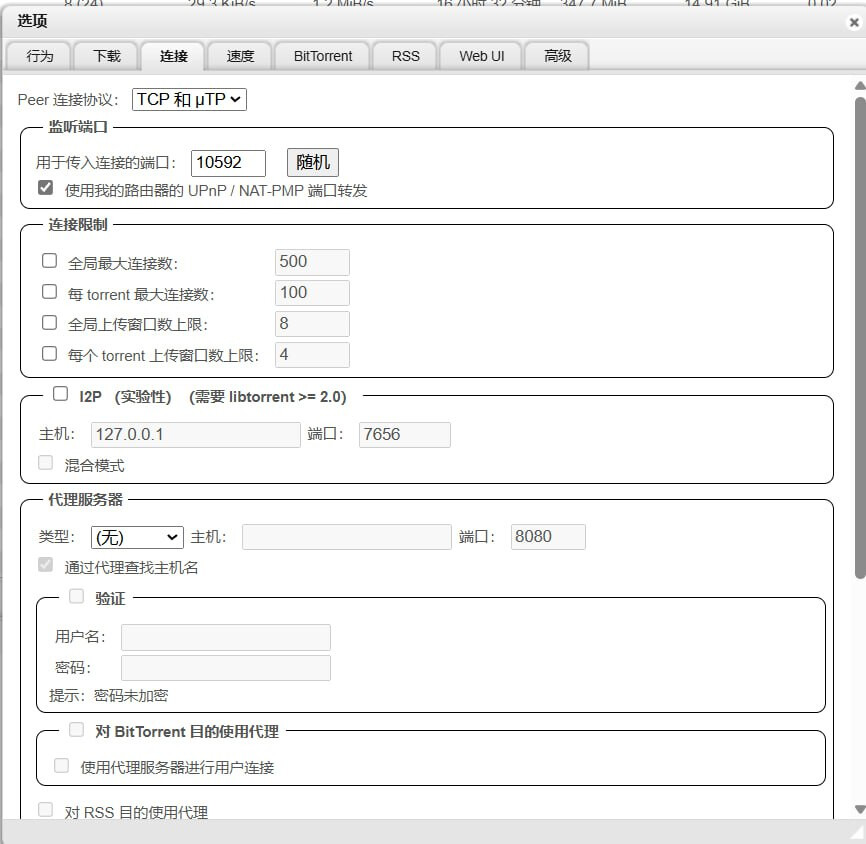Click the 密码 input field

pos(226,668)
